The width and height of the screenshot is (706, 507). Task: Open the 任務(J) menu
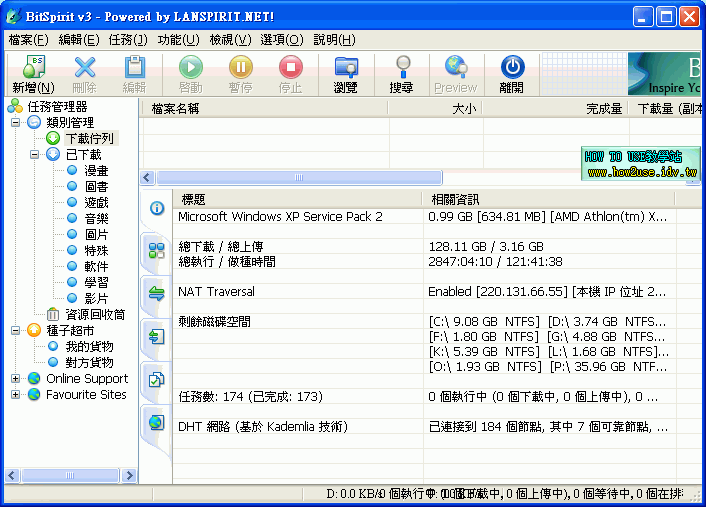[x=128, y=40]
